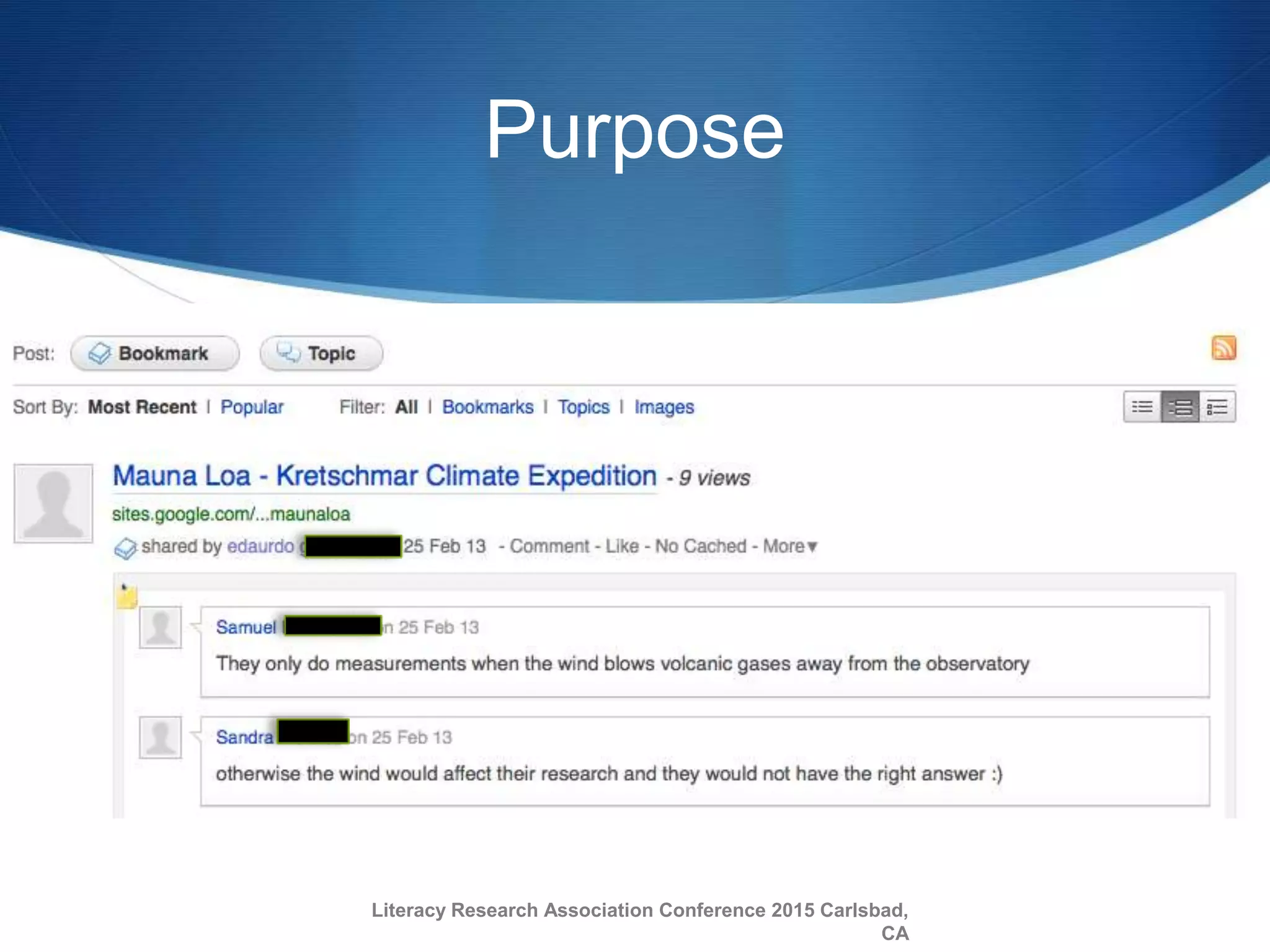
Task: Filter by All items
Action: 406,407
